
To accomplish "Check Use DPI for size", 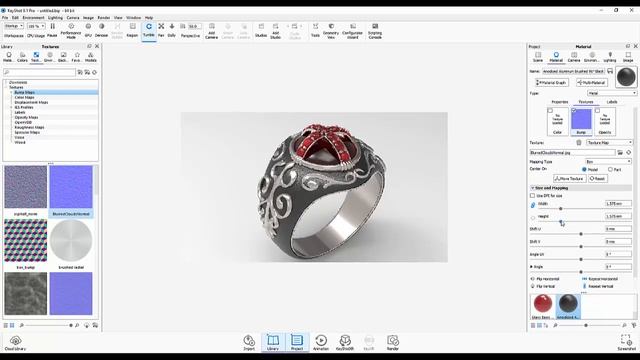I will tap(532, 196).
